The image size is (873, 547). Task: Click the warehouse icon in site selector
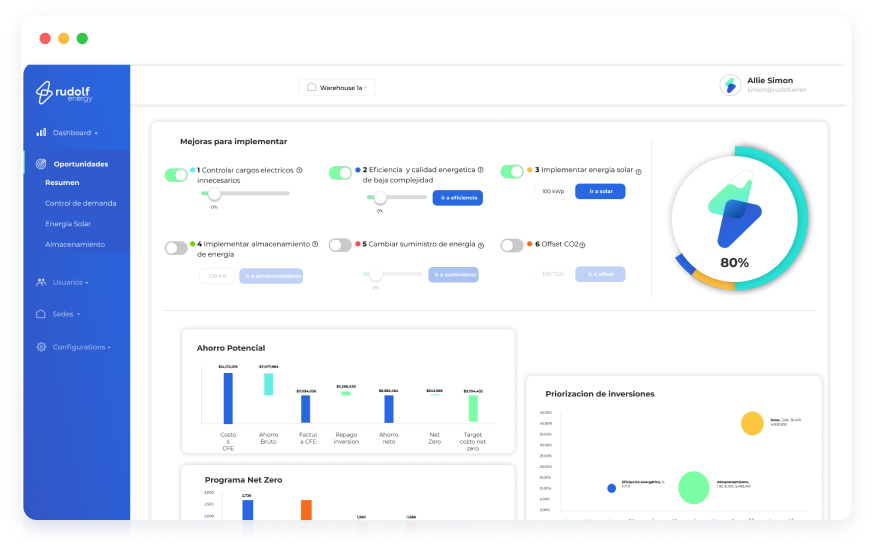[312, 87]
